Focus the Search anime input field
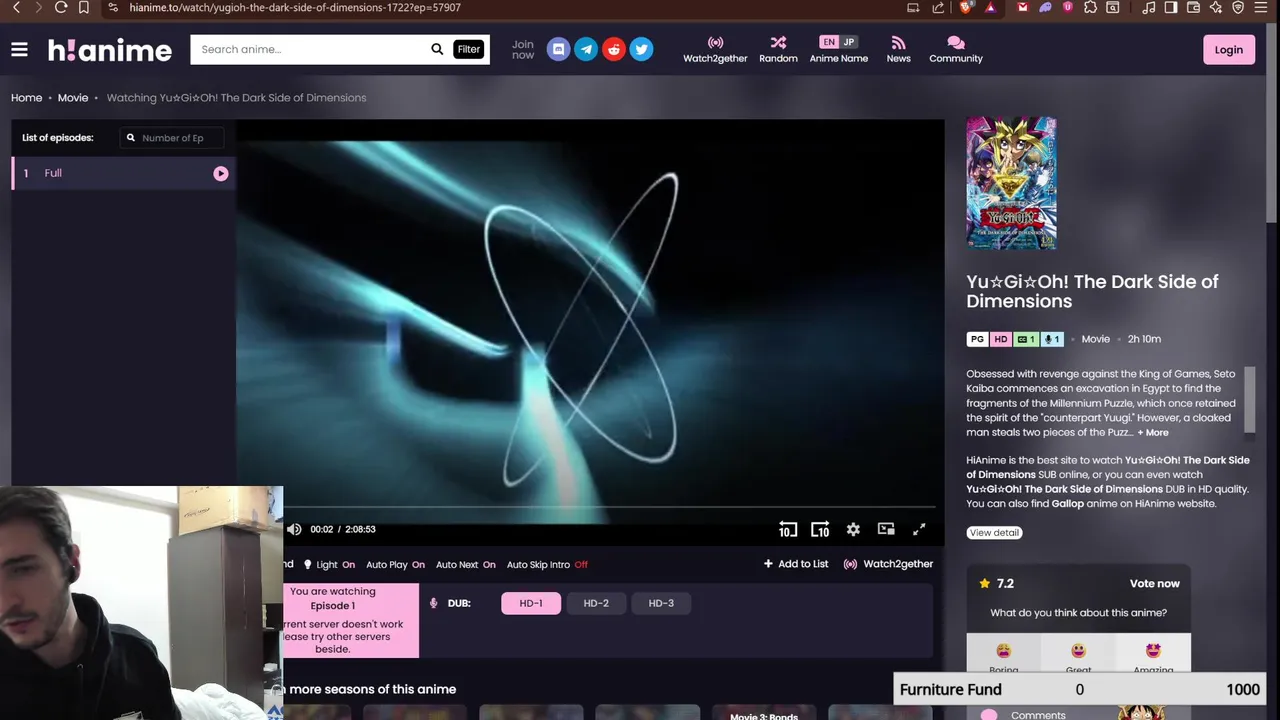 click(310, 49)
